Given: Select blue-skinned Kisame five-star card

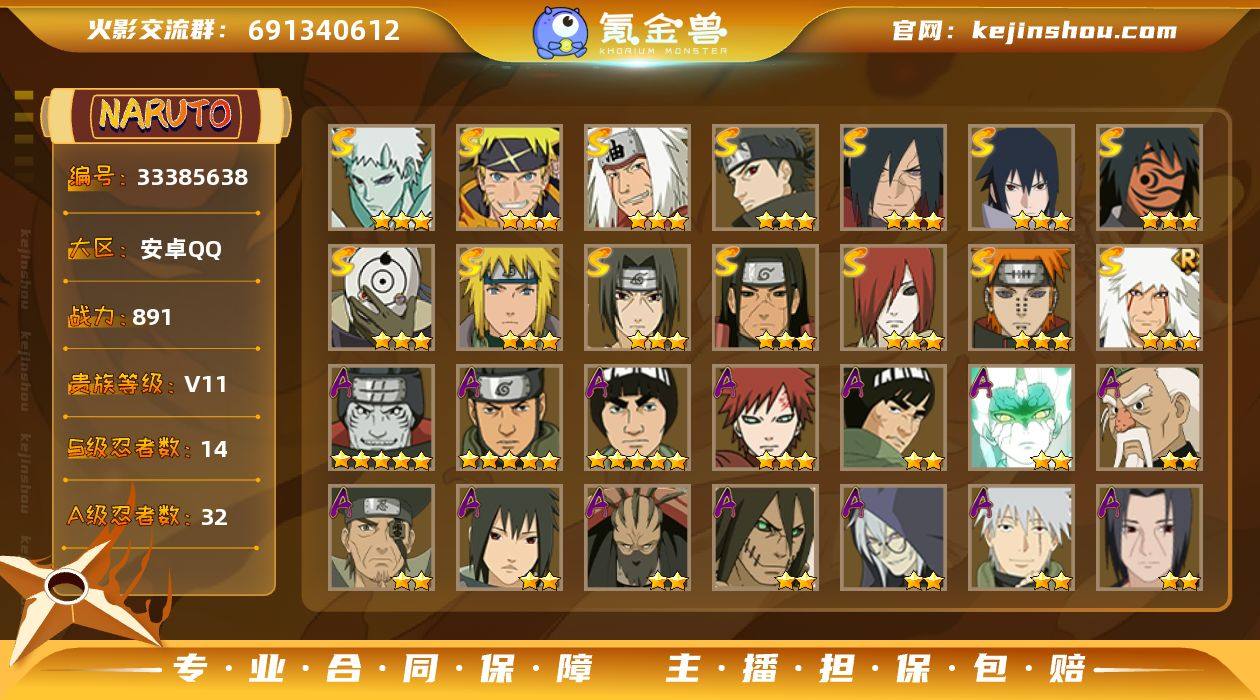Looking at the screenshot, I should (382, 418).
